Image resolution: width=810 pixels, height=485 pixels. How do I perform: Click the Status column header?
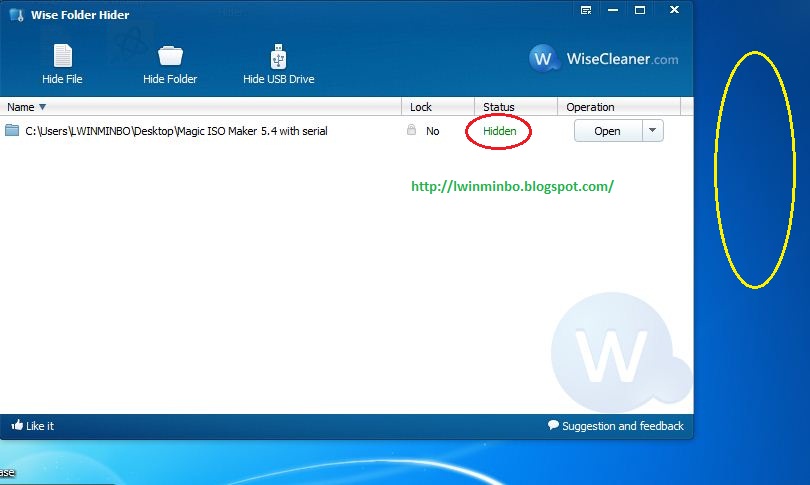pyautogui.click(x=516, y=107)
